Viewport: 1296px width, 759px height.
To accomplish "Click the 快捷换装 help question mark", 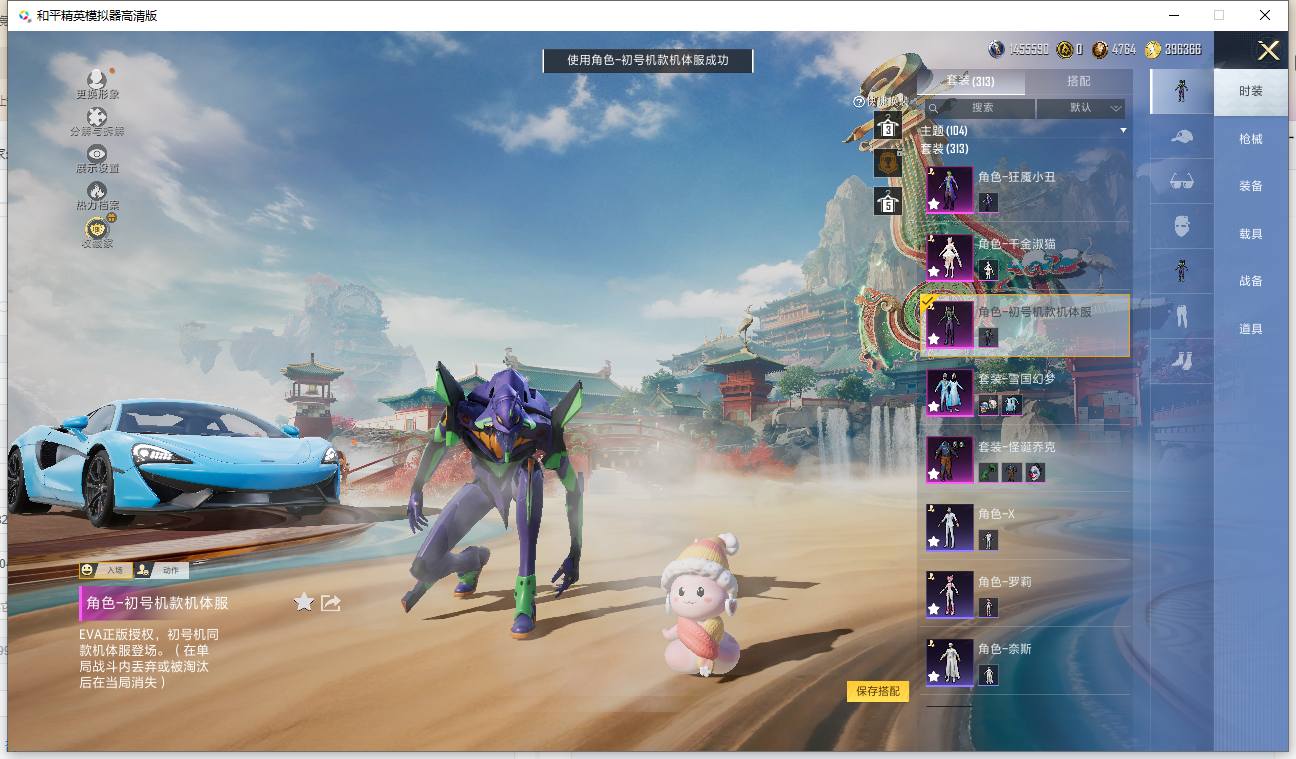I will (858, 101).
